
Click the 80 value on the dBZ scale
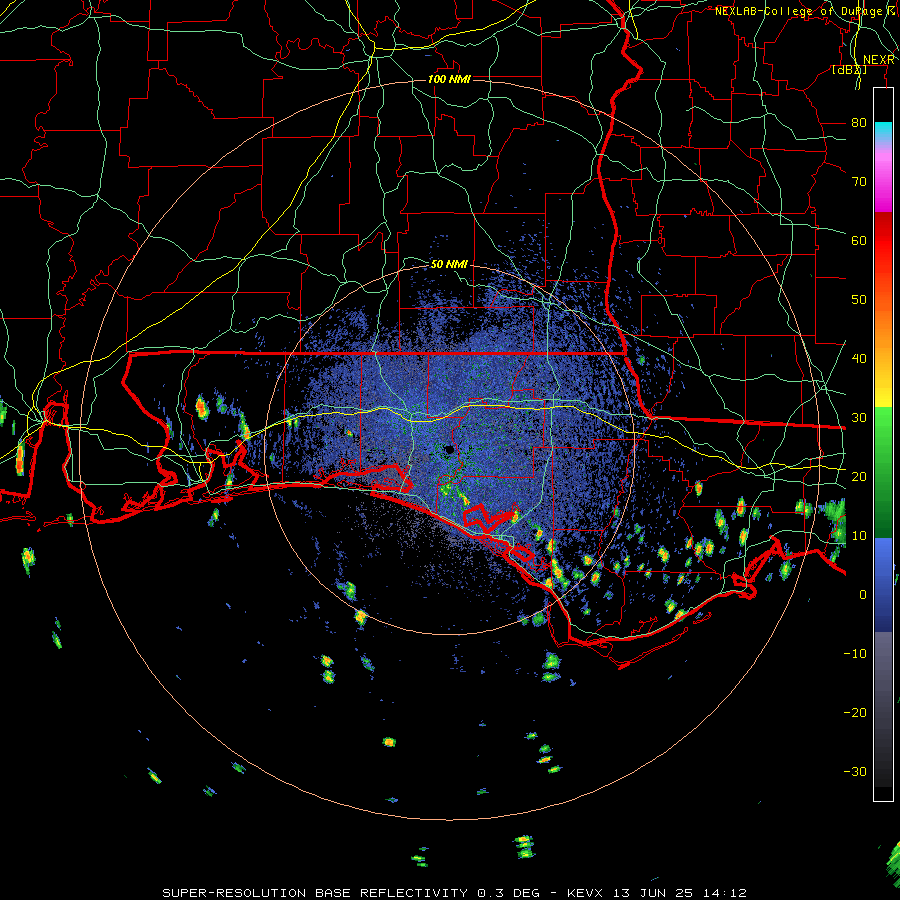pos(859,123)
